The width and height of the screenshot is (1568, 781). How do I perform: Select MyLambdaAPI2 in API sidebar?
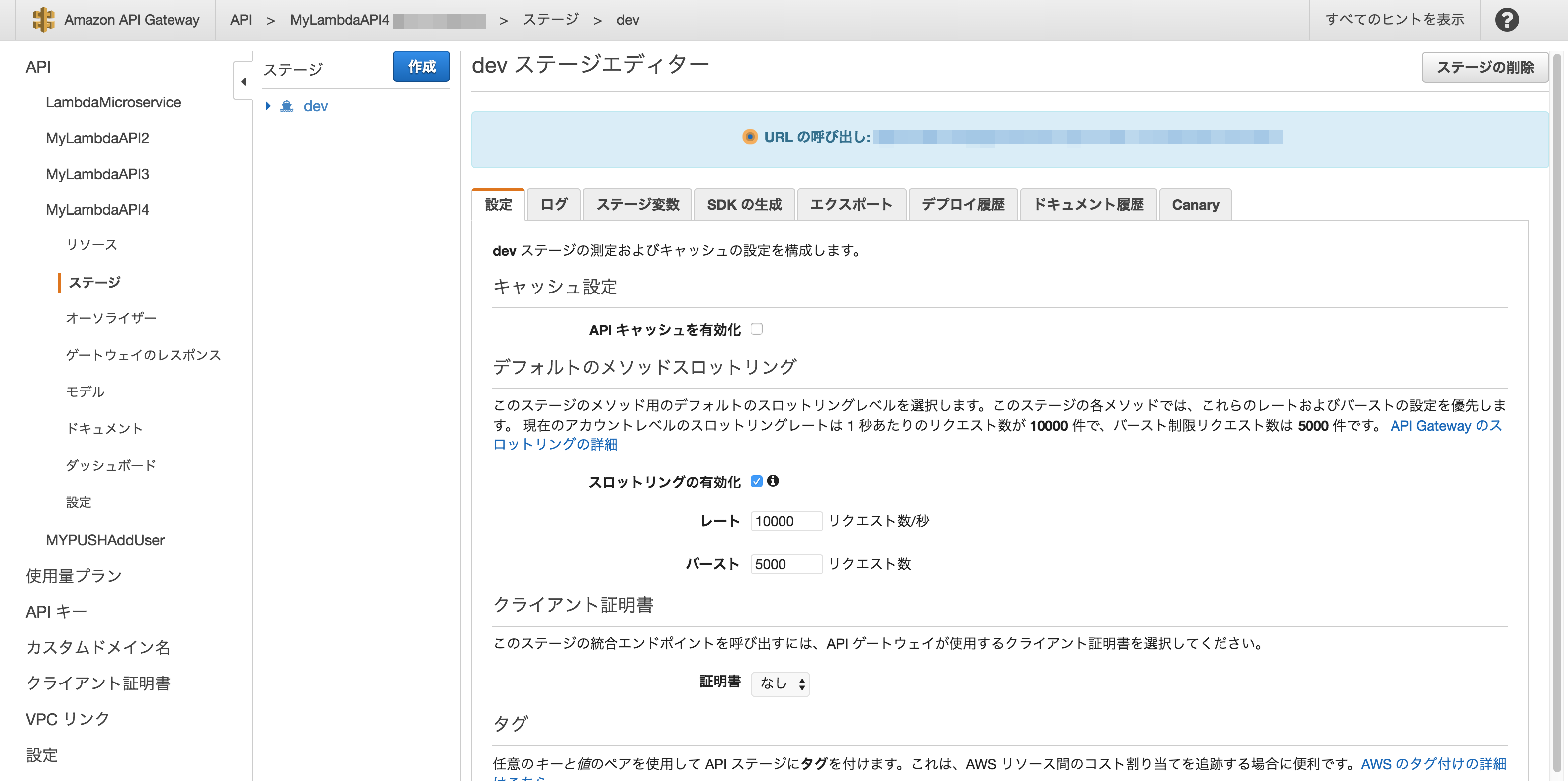[97, 138]
